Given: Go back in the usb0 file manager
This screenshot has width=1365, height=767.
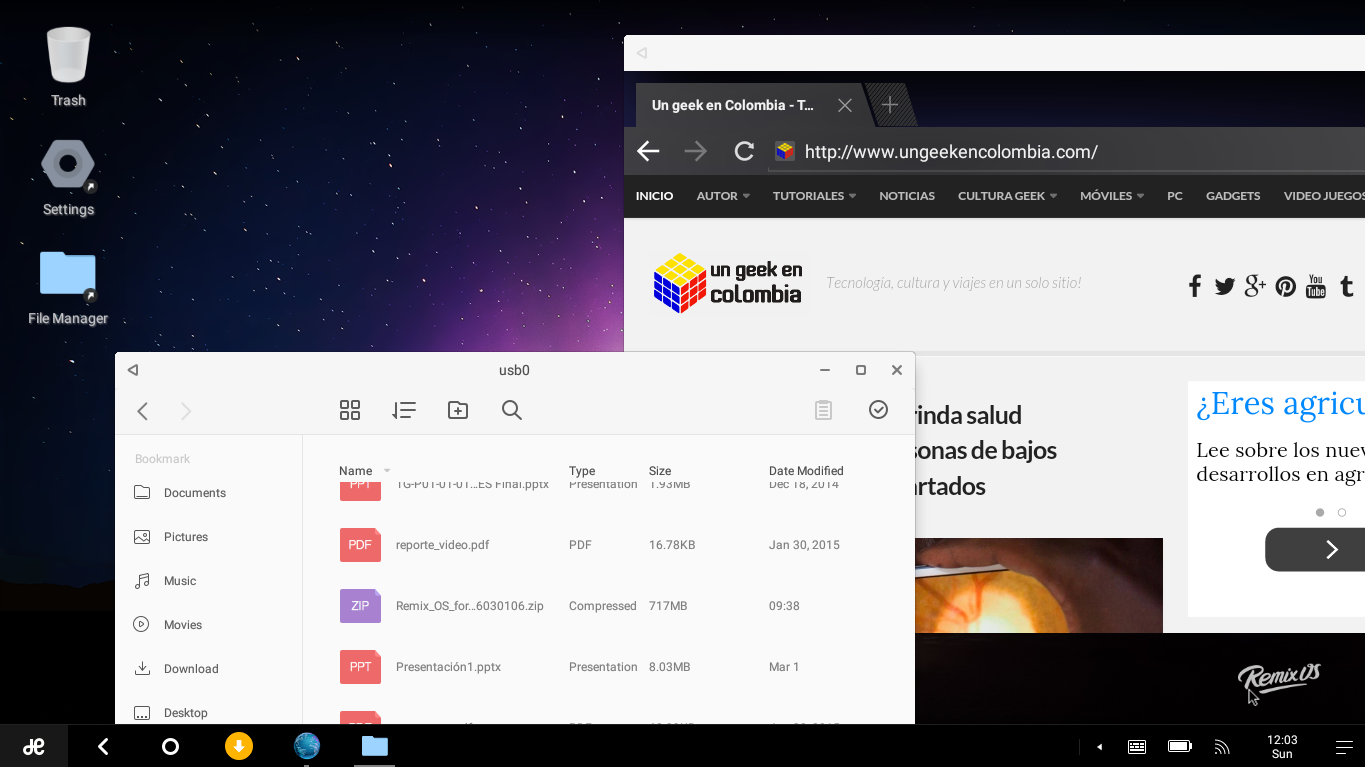Looking at the screenshot, I should (143, 411).
